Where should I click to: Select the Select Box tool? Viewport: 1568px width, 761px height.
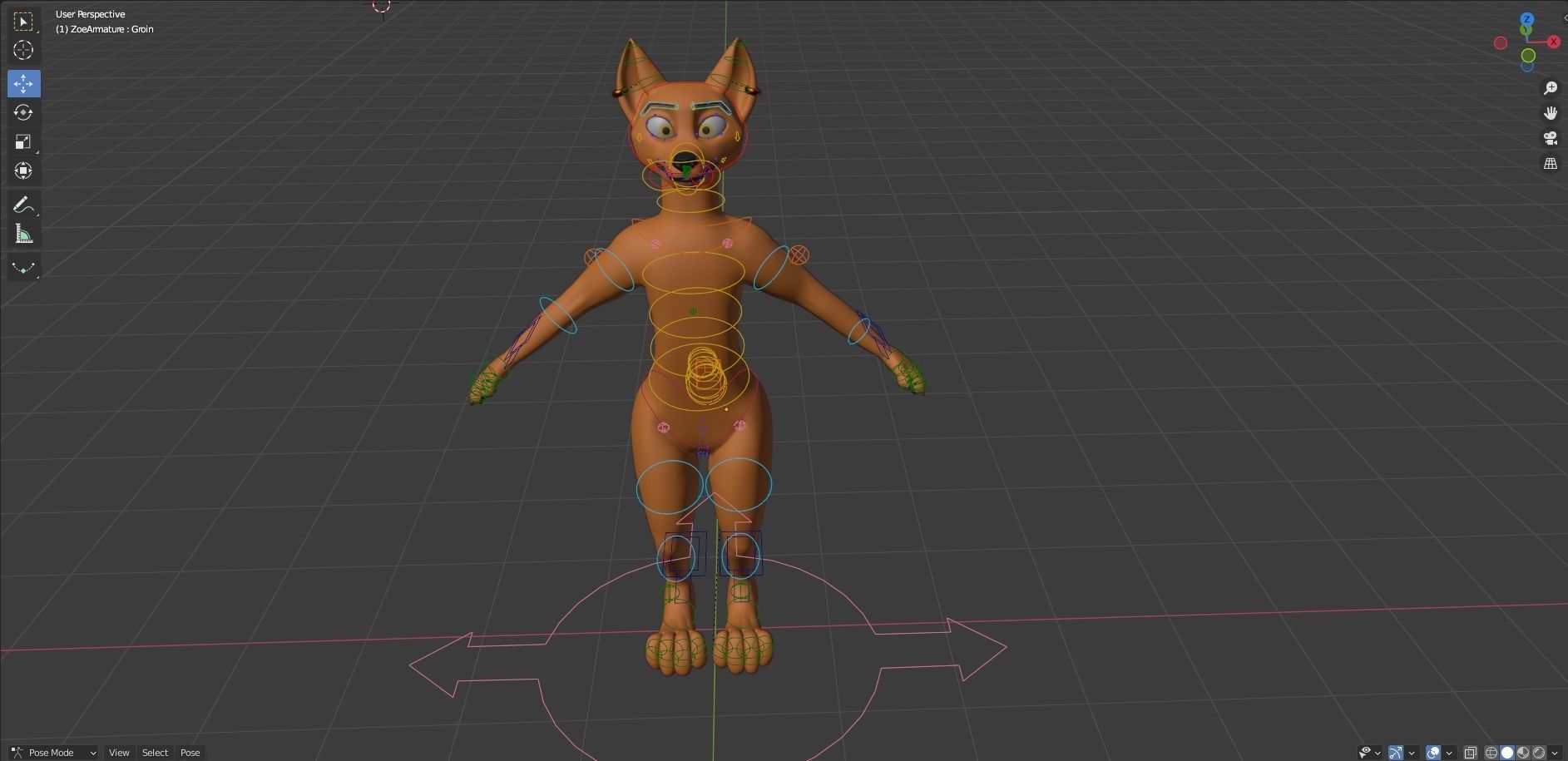point(23,21)
